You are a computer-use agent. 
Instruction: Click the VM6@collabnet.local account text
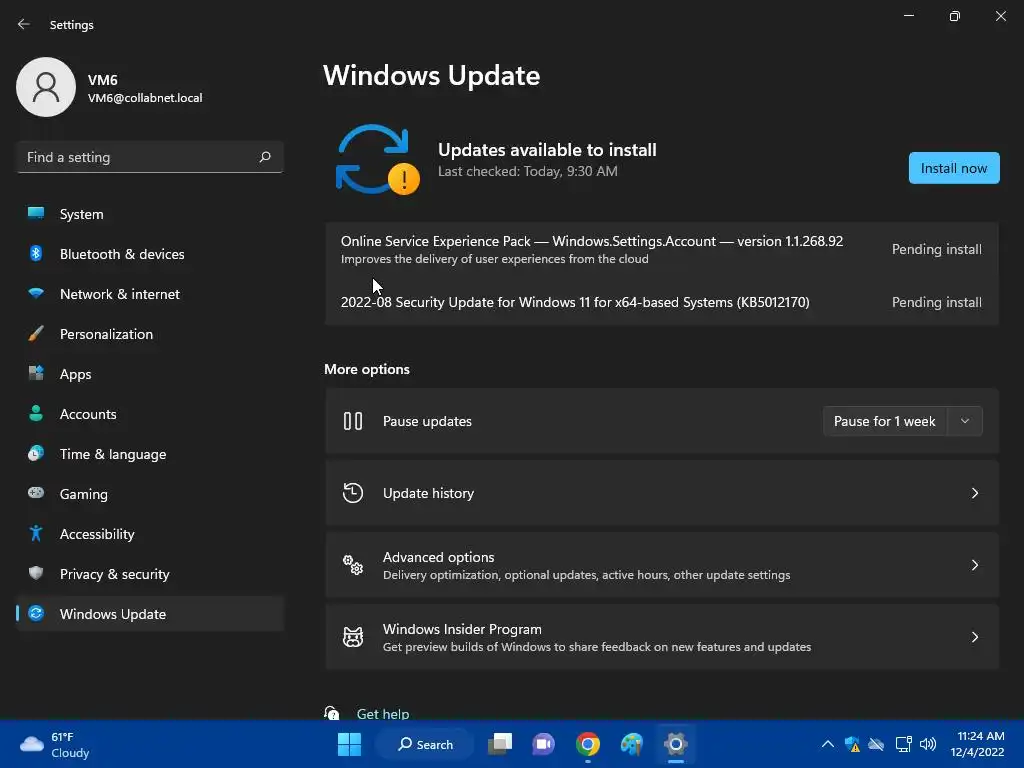coord(145,98)
